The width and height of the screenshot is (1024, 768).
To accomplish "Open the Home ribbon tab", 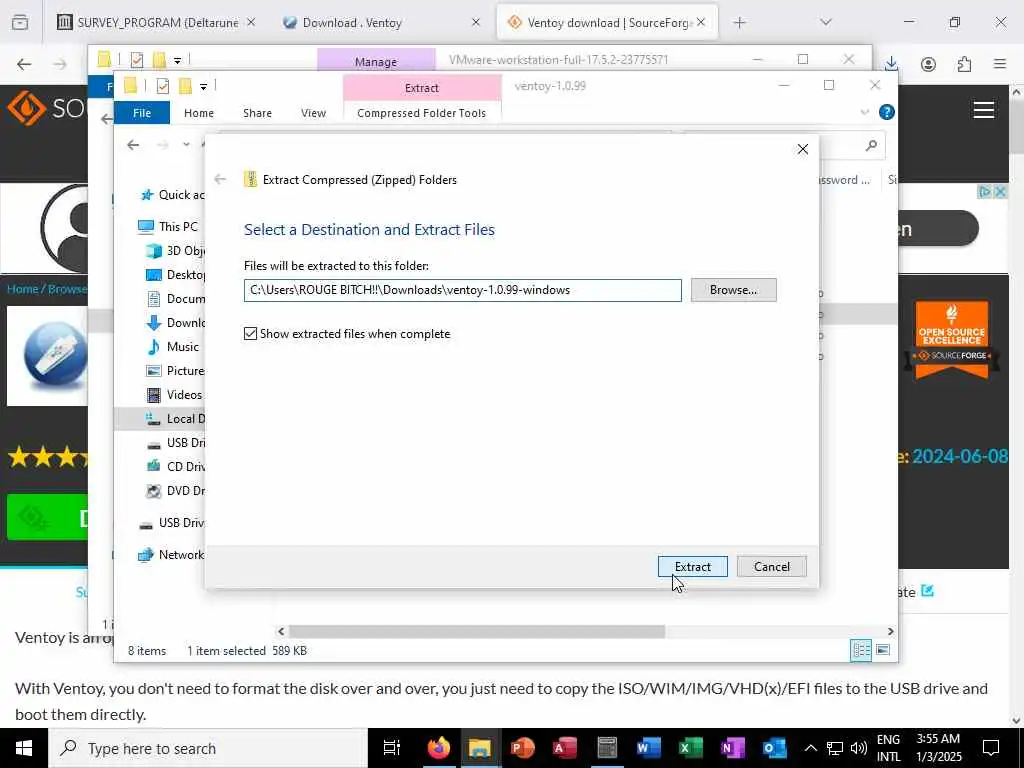I will click(x=199, y=113).
